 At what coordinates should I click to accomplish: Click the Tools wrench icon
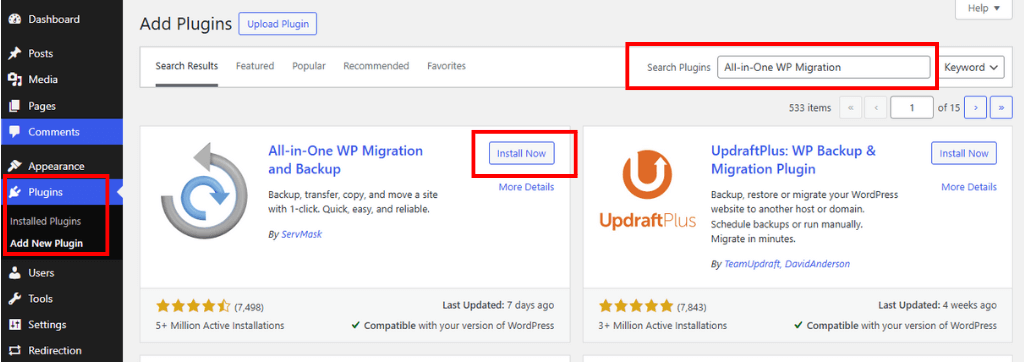tap(14, 299)
